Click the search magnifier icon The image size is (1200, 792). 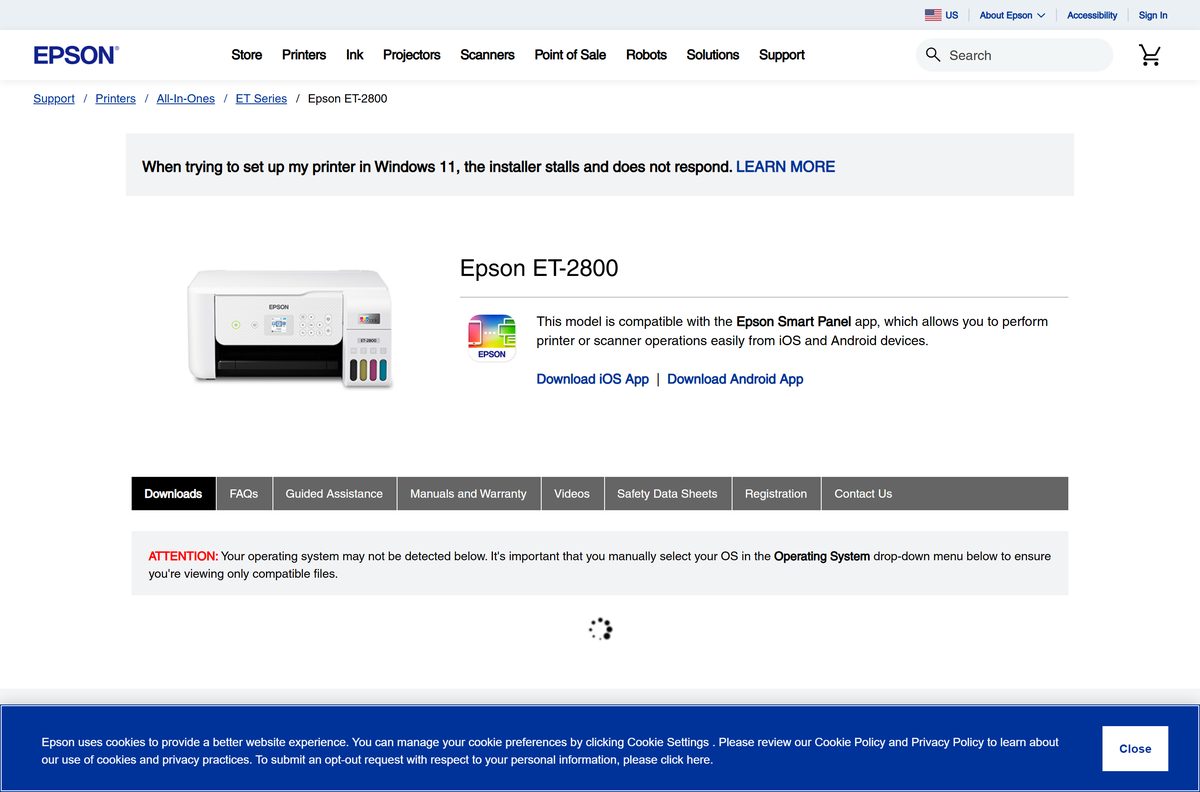[933, 55]
